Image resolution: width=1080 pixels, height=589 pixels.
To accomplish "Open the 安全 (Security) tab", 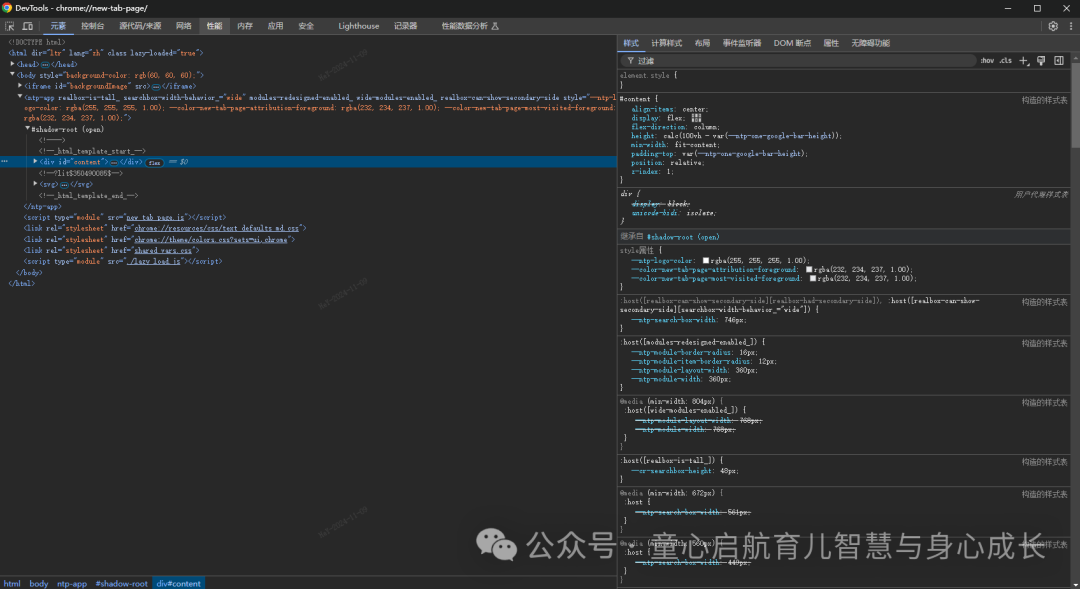I will [x=306, y=26].
